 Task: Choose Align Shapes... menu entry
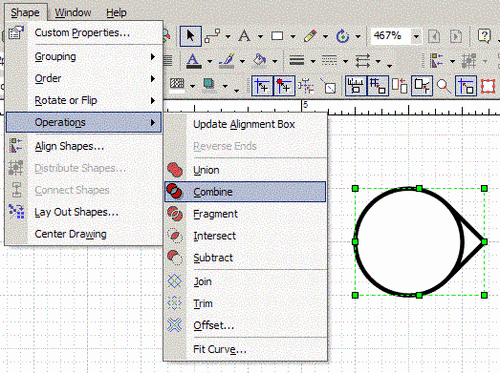[x=83, y=146]
